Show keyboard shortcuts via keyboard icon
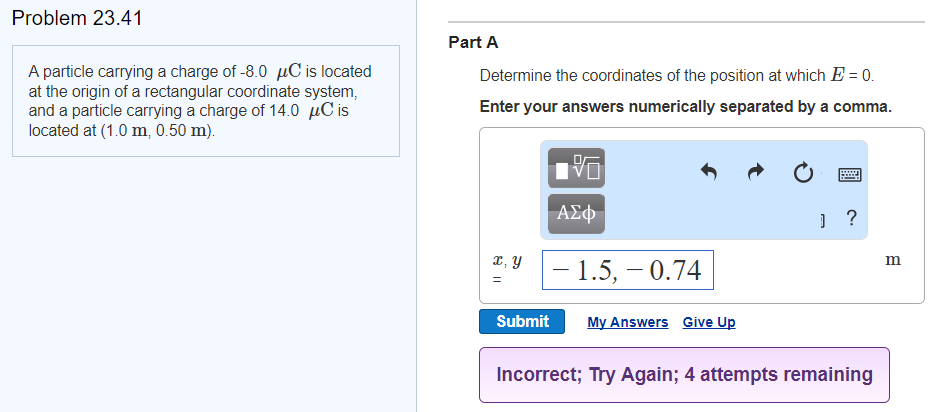The image size is (937, 412). coord(850,175)
